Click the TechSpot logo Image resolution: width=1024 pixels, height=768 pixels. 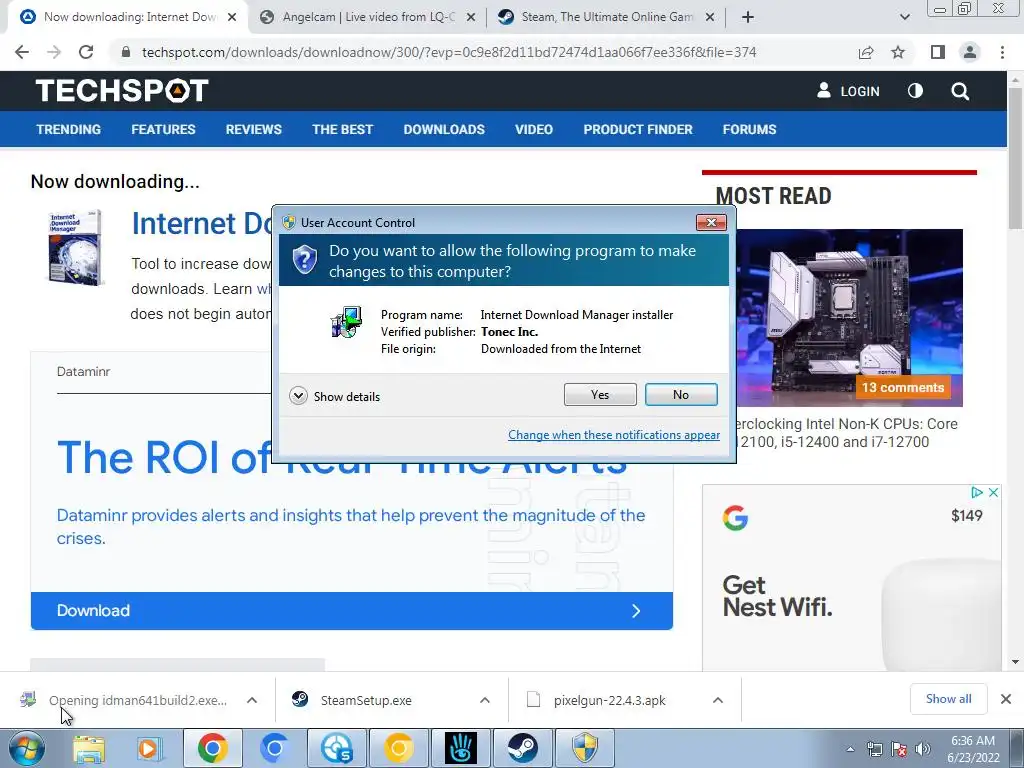122,91
